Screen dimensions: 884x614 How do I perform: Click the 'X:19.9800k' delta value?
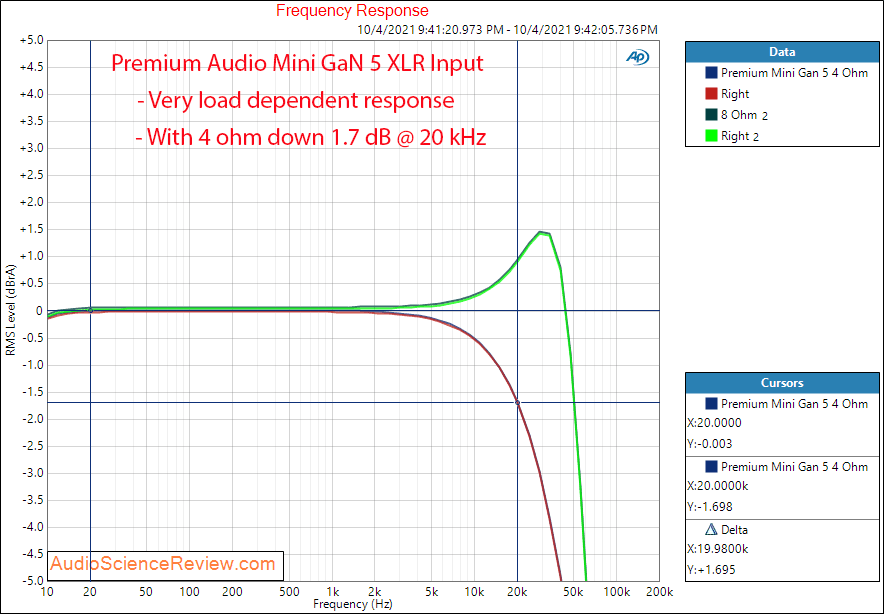[718, 549]
